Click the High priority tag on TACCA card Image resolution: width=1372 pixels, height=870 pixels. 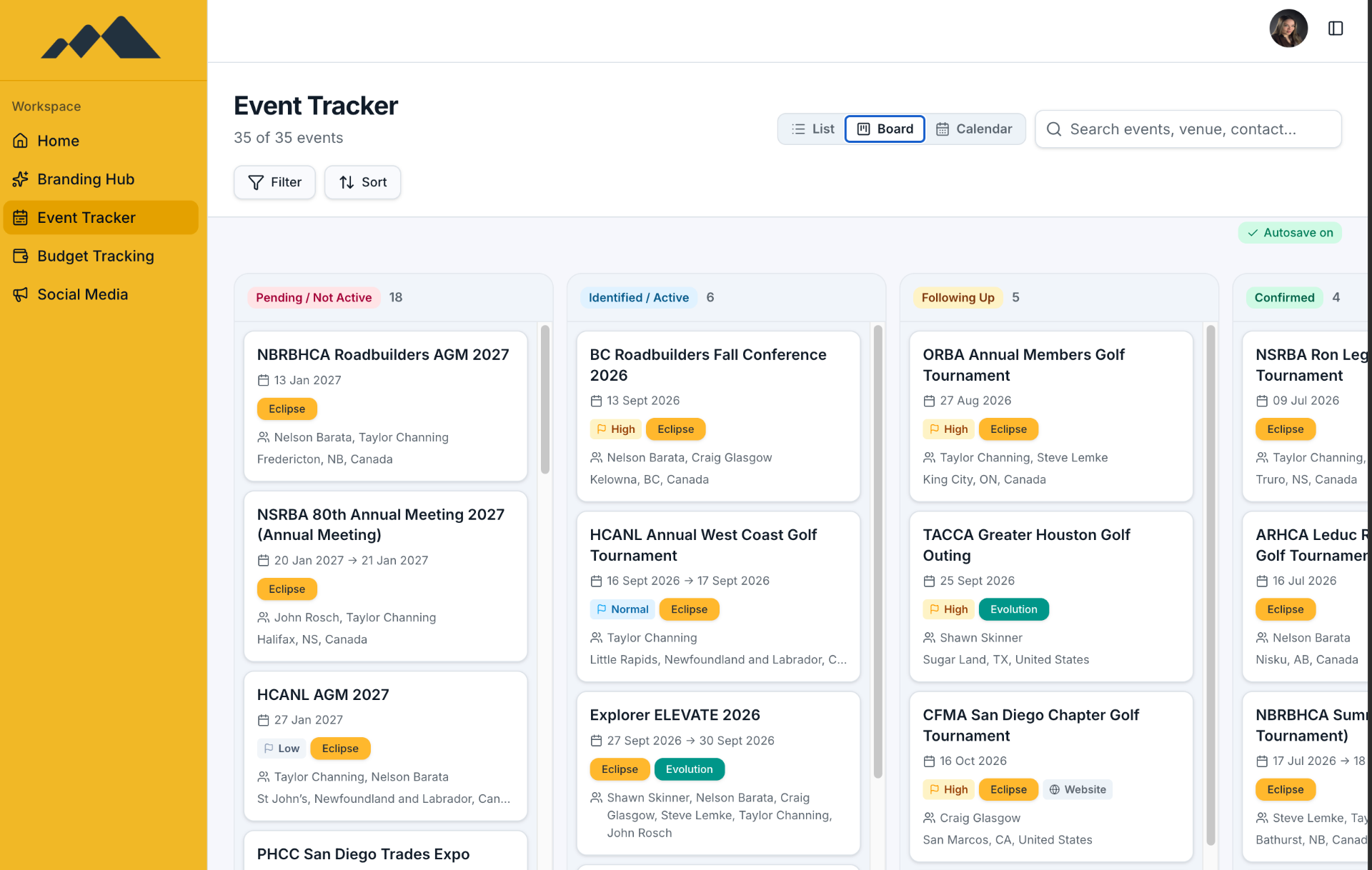click(948, 609)
